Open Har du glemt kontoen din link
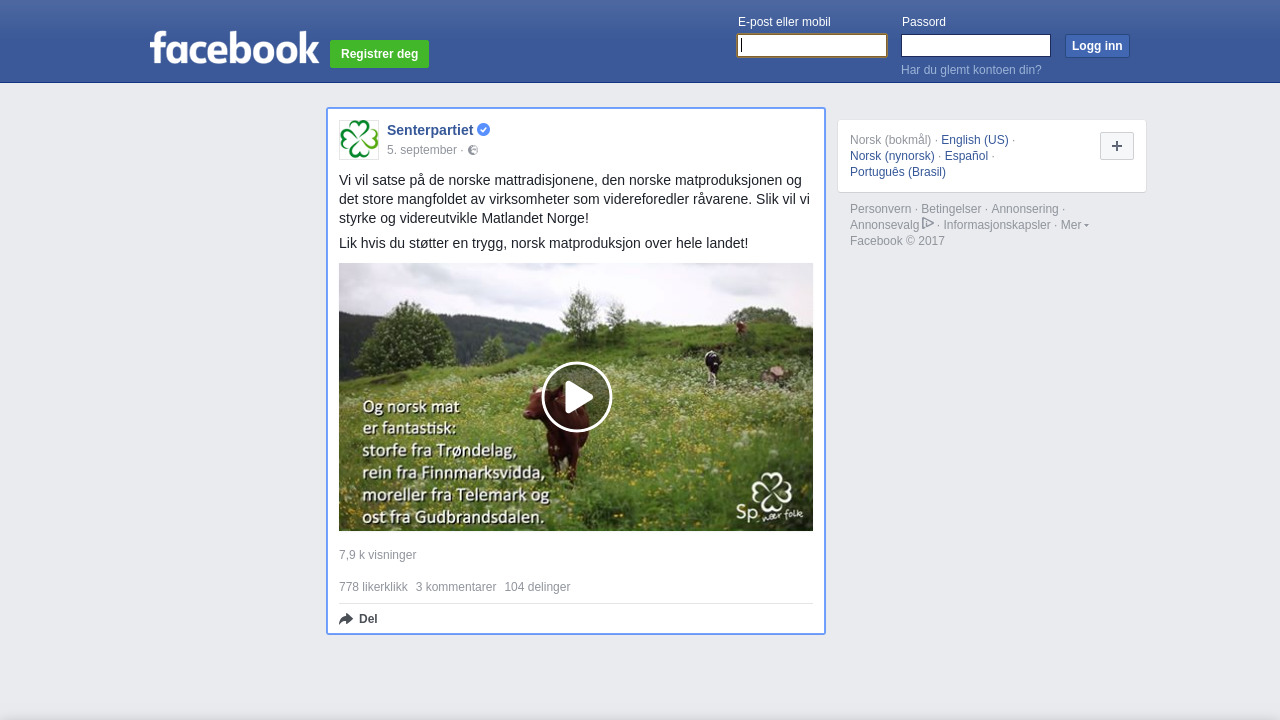Viewport: 1280px width, 720px height. (x=971, y=70)
